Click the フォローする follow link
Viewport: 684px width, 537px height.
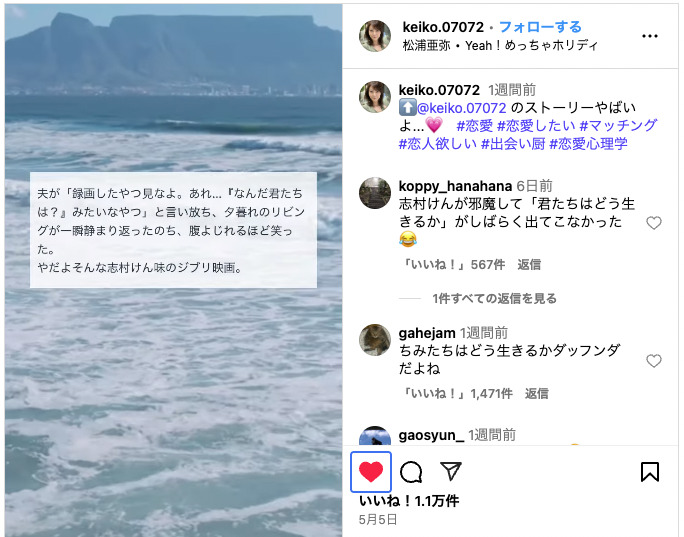(x=540, y=27)
